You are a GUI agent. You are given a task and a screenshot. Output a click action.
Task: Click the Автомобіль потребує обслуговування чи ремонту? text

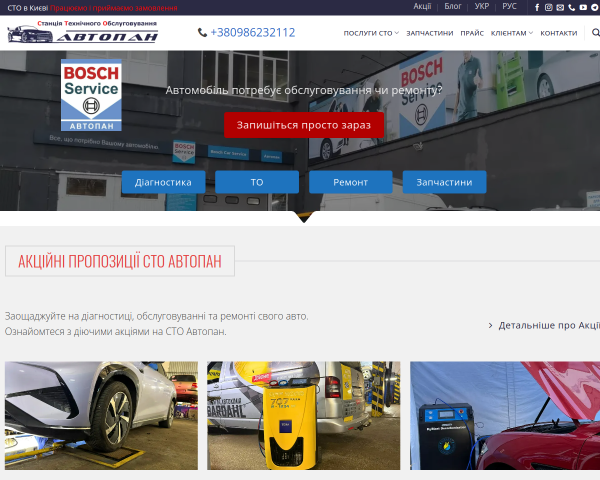click(x=304, y=90)
